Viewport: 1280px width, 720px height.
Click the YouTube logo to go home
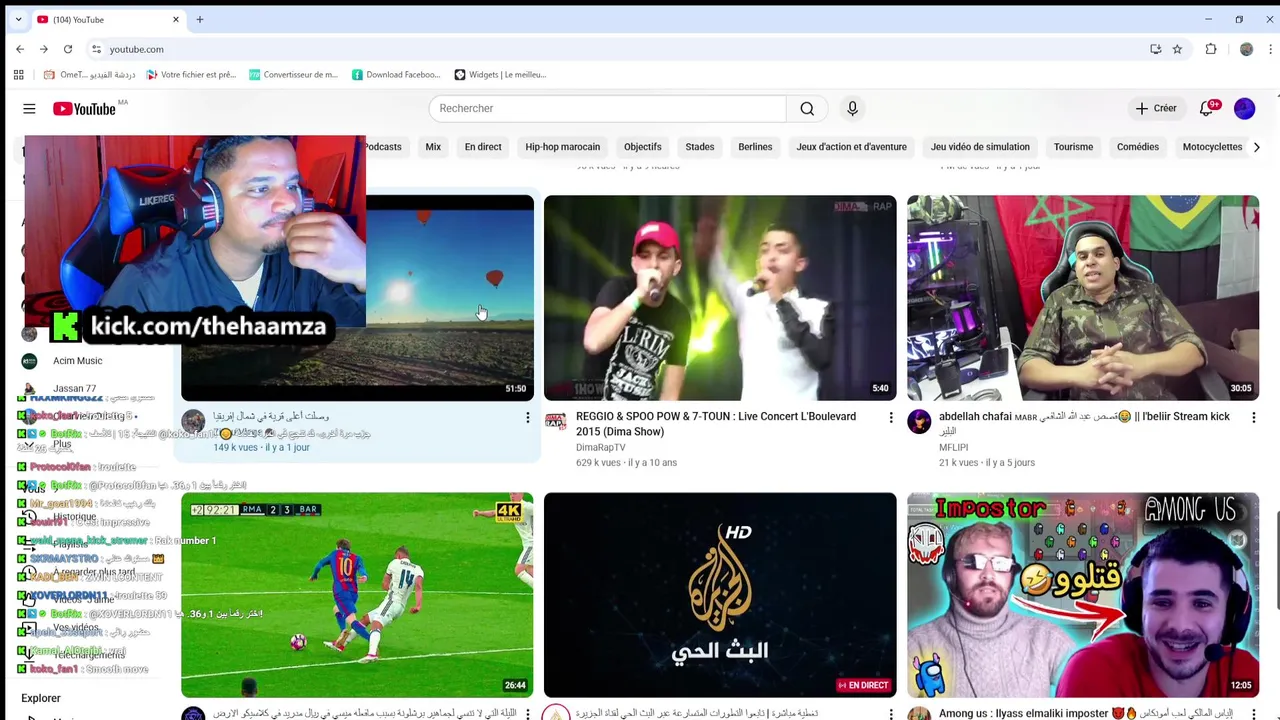tap(84, 108)
